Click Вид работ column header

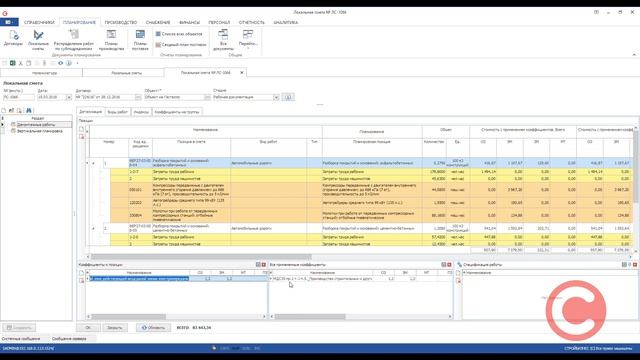(269, 142)
